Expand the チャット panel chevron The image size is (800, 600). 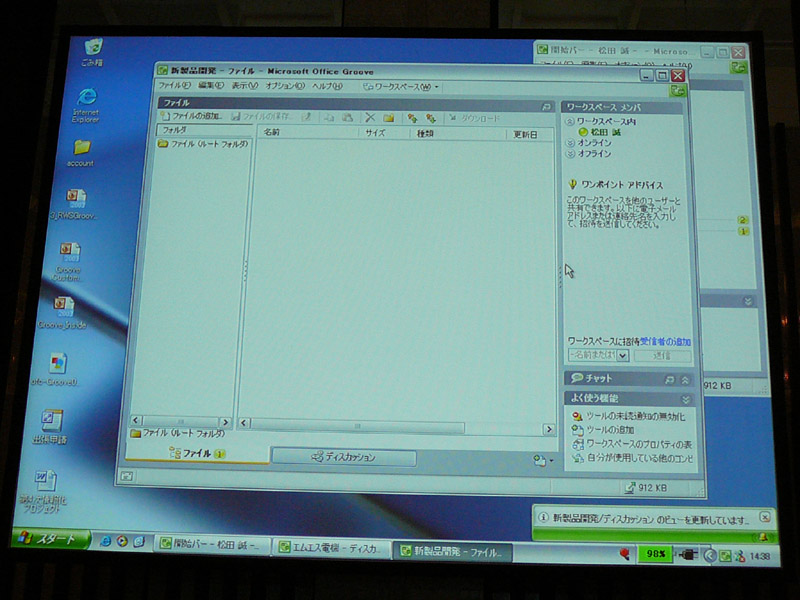(x=685, y=380)
